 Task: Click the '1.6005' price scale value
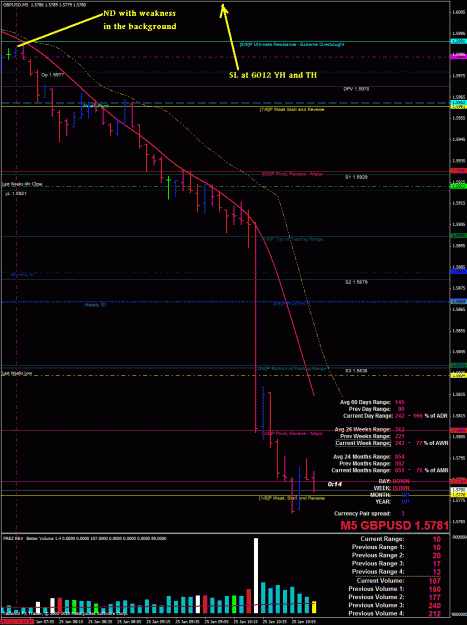tap(459, 12)
